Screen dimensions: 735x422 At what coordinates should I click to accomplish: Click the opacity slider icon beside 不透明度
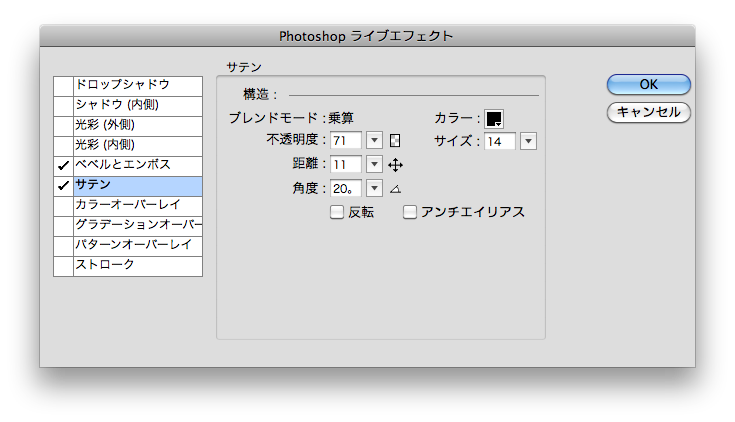[395, 141]
